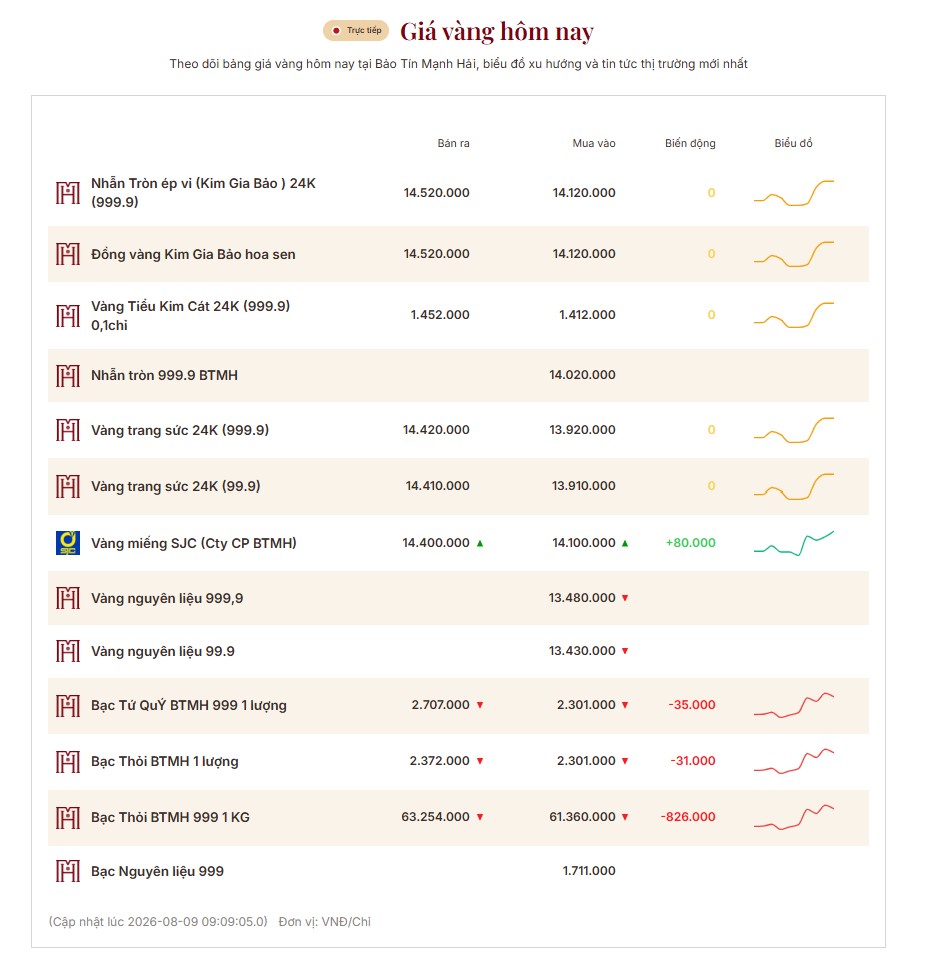This screenshot has width=942, height=980.
Task: Select the 'Bán ra' column header
Action: [x=453, y=143]
